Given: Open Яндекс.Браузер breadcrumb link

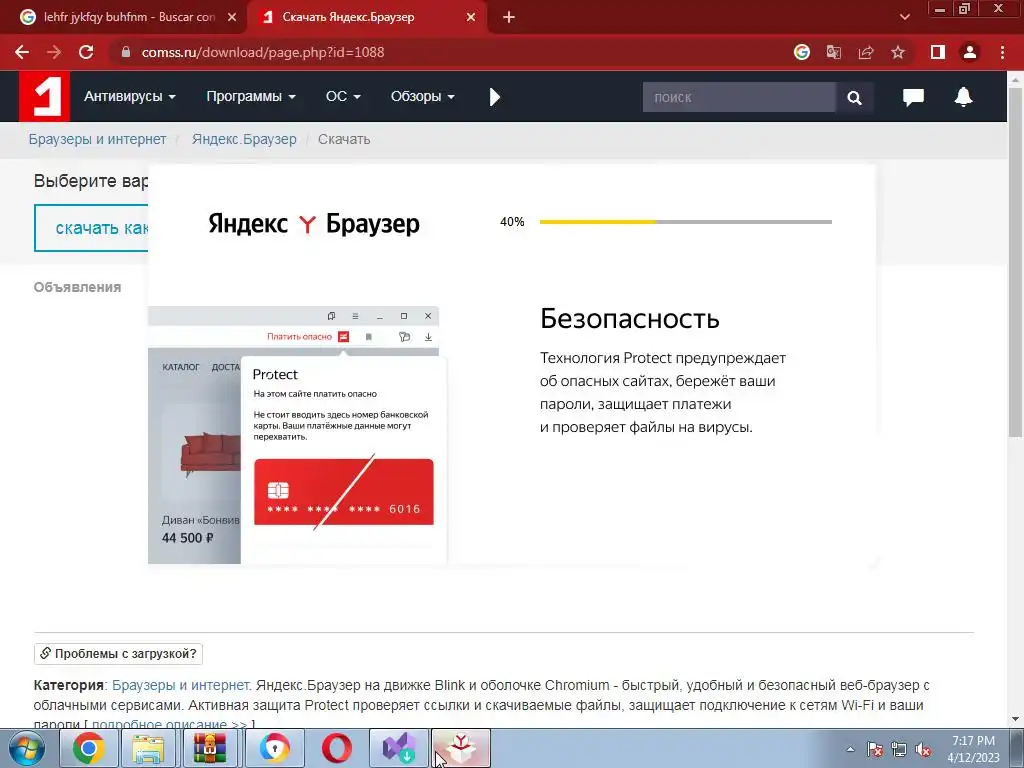Looking at the screenshot, I should tap(244, 139).
